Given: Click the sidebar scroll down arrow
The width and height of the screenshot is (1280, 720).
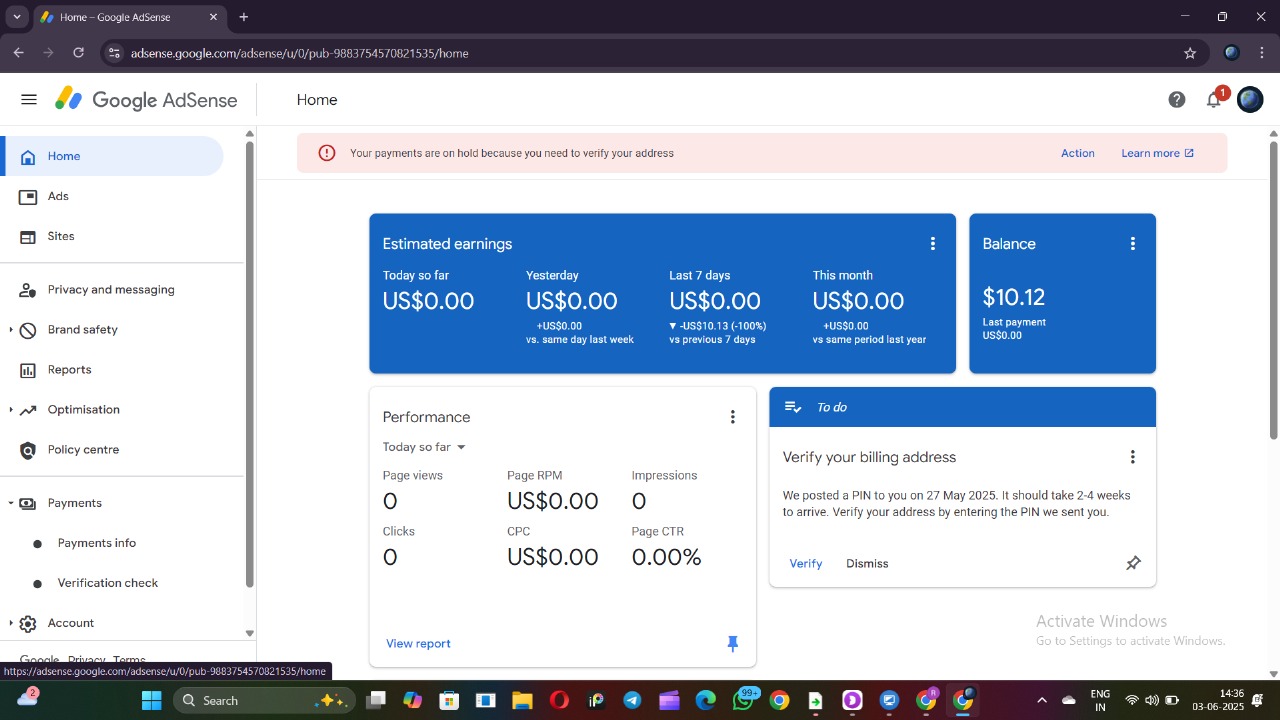Looking at the screenshot, I should click(249, 633).
